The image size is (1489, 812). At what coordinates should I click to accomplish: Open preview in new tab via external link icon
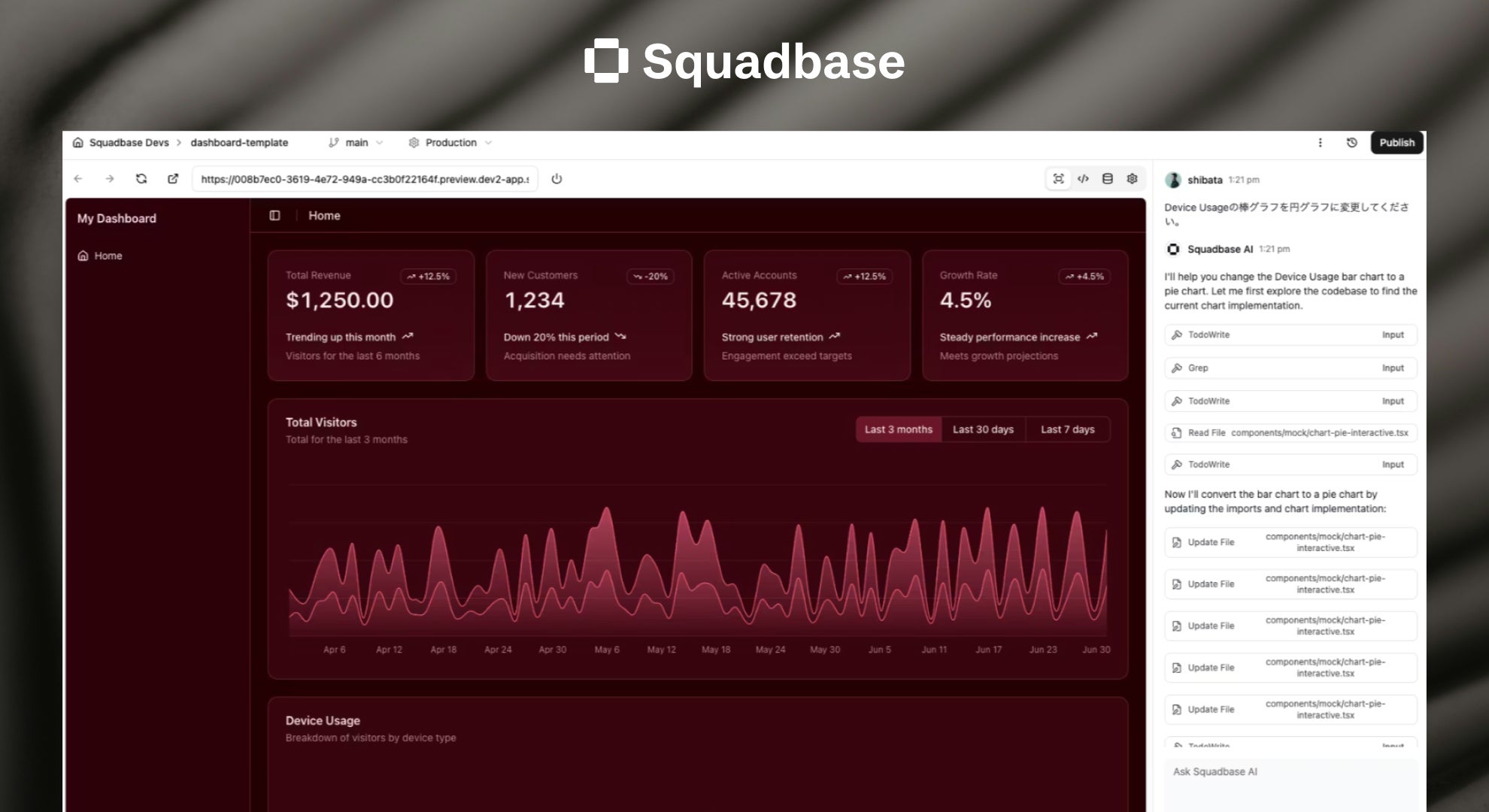coord(173,179)
